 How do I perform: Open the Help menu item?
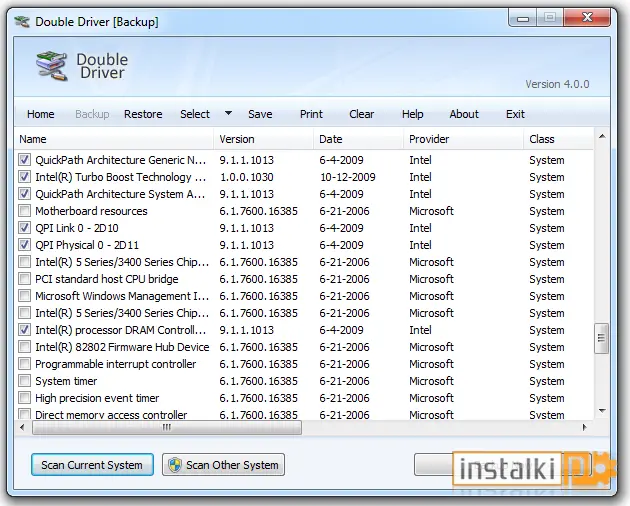click(413, 114)
